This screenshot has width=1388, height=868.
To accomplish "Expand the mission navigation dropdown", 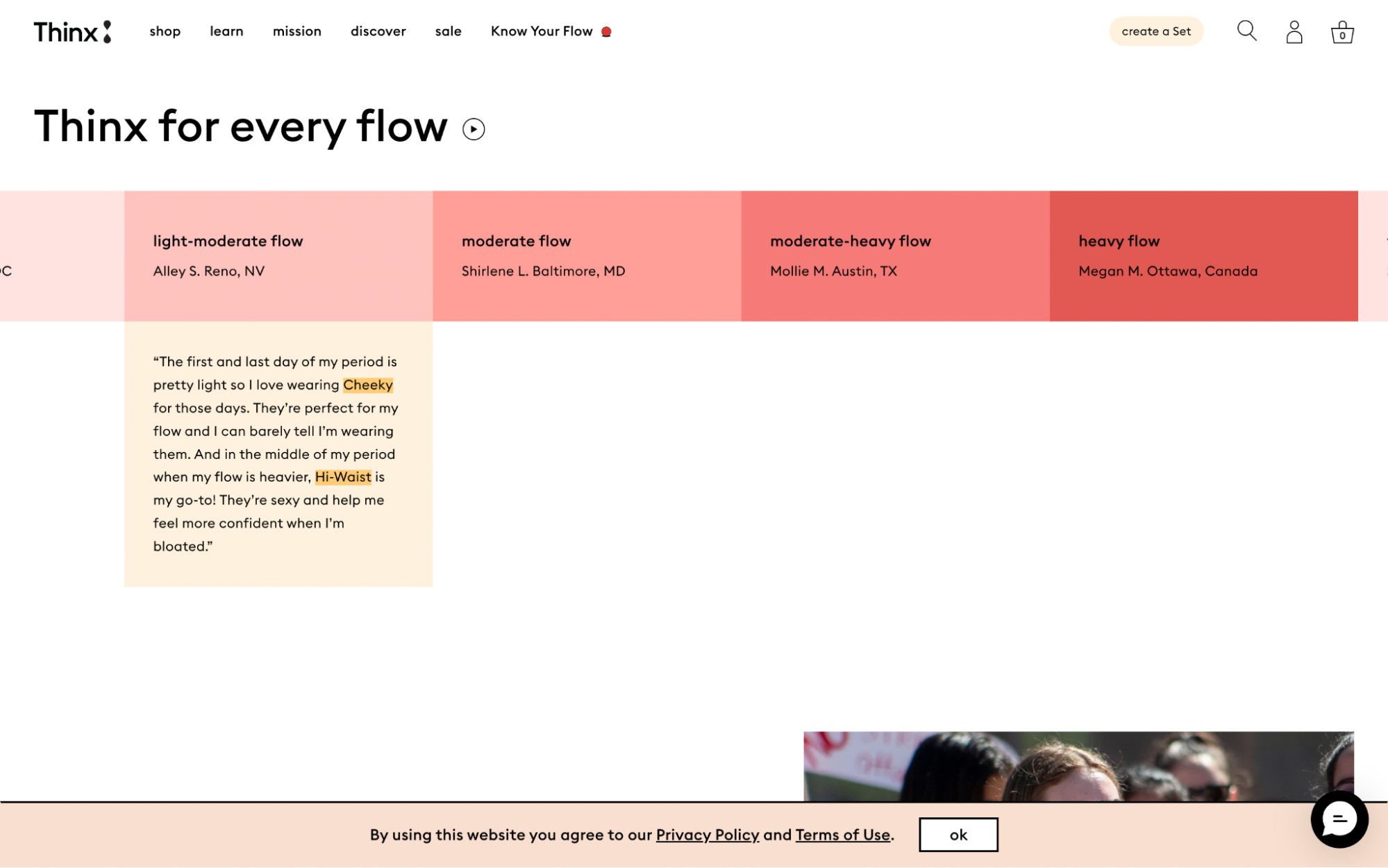I will point(297,31).
